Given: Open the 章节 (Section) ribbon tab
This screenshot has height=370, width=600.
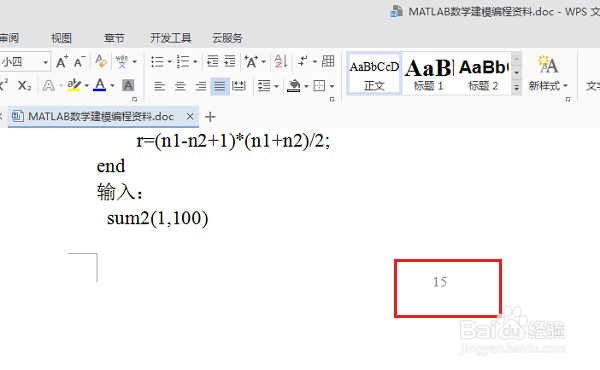Looking at the screenshot, I should click(x=114, y=38).
